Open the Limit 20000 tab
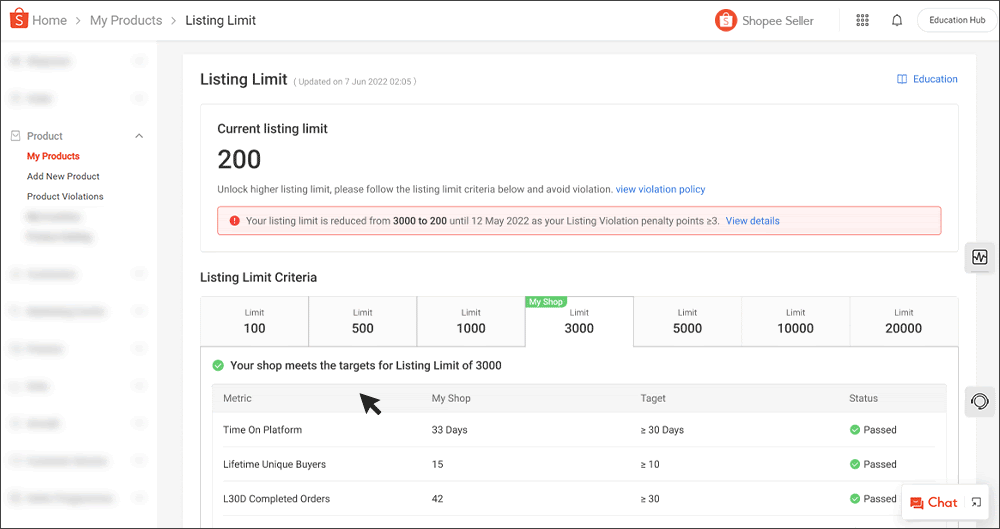The image size is (1000, 529). click(903, 321)
